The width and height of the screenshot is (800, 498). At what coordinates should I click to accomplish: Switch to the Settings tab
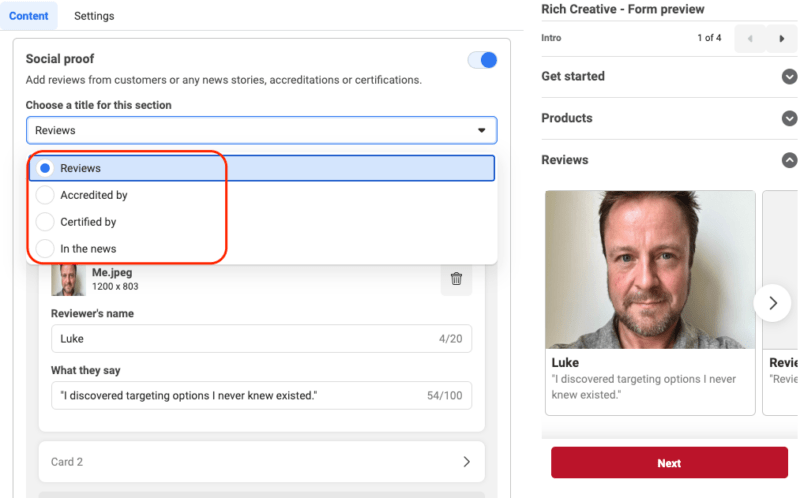[x=94, y=16]
